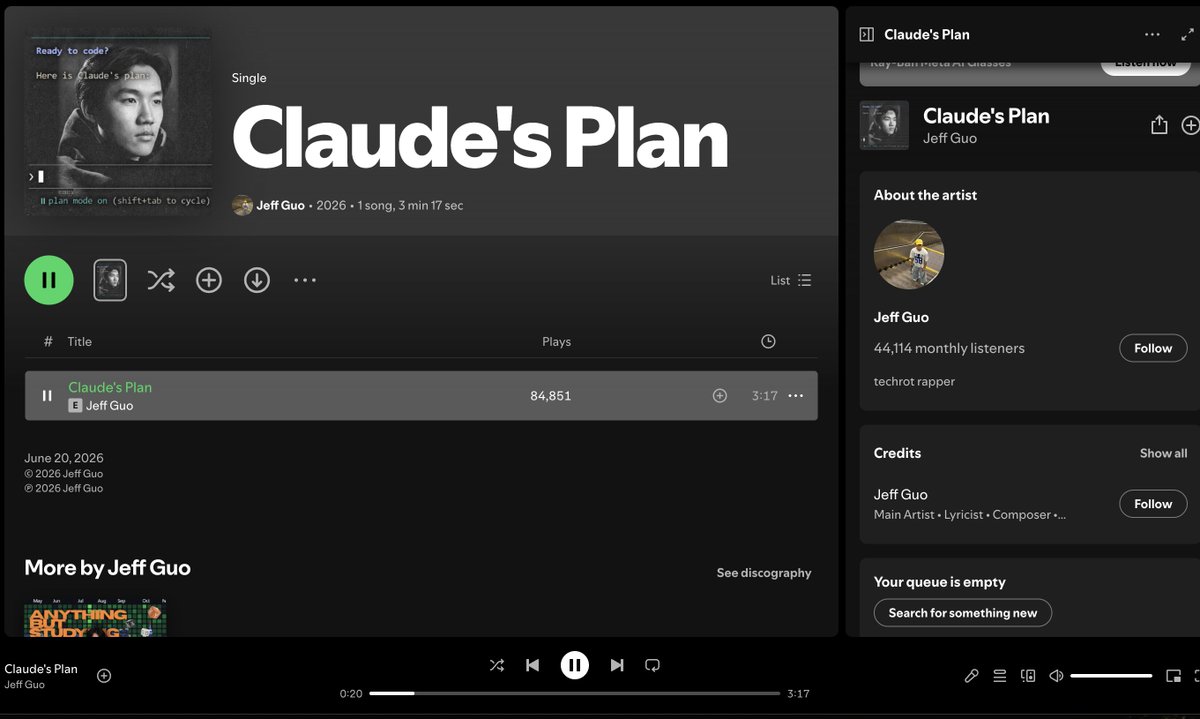Open the More by Jeff Guo heading

108,568
